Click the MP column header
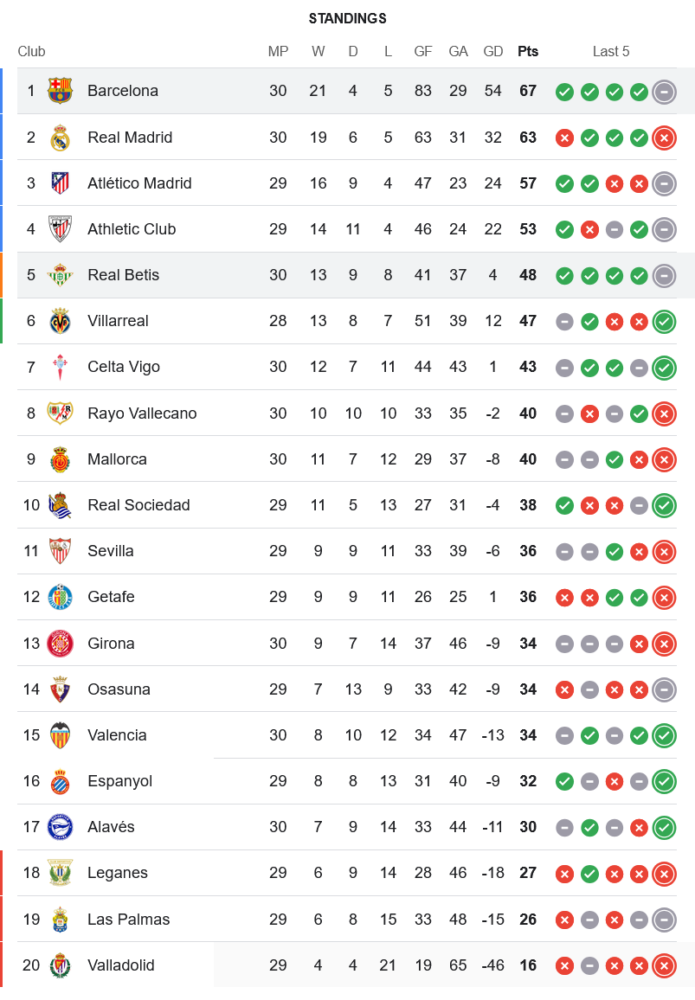 (278, 51)
